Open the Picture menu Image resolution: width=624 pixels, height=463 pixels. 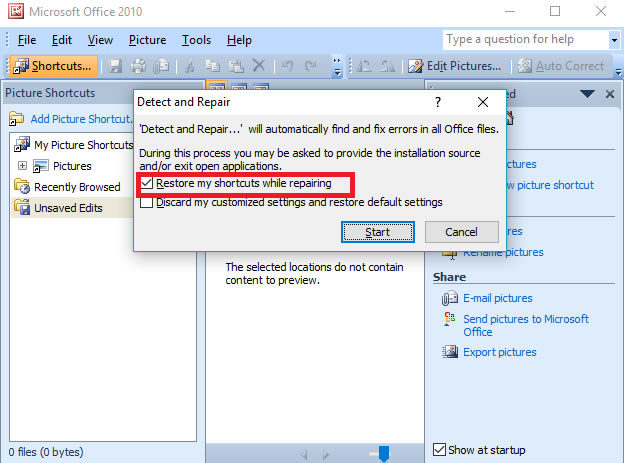[147, 40]
